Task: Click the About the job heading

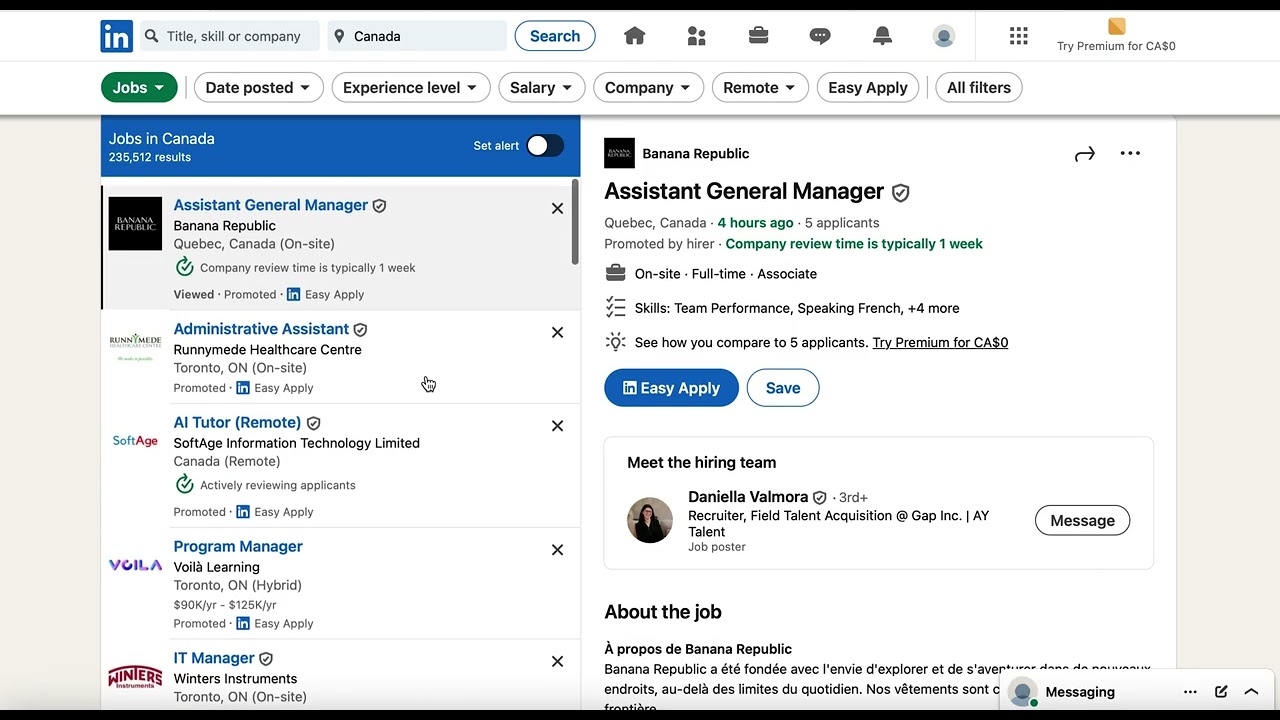Action: 663,612
